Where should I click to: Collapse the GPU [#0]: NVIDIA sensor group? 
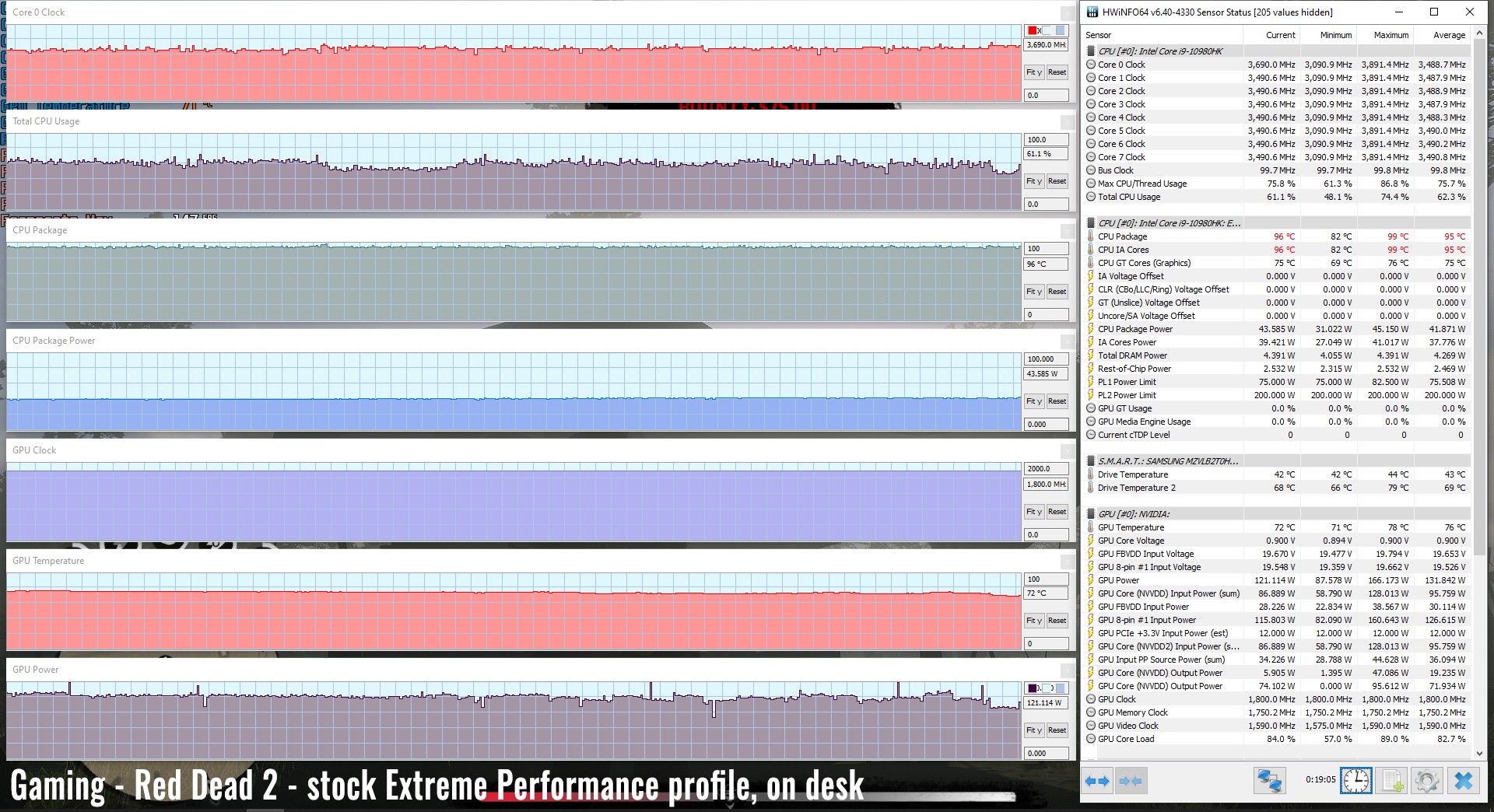point(1091,514)
